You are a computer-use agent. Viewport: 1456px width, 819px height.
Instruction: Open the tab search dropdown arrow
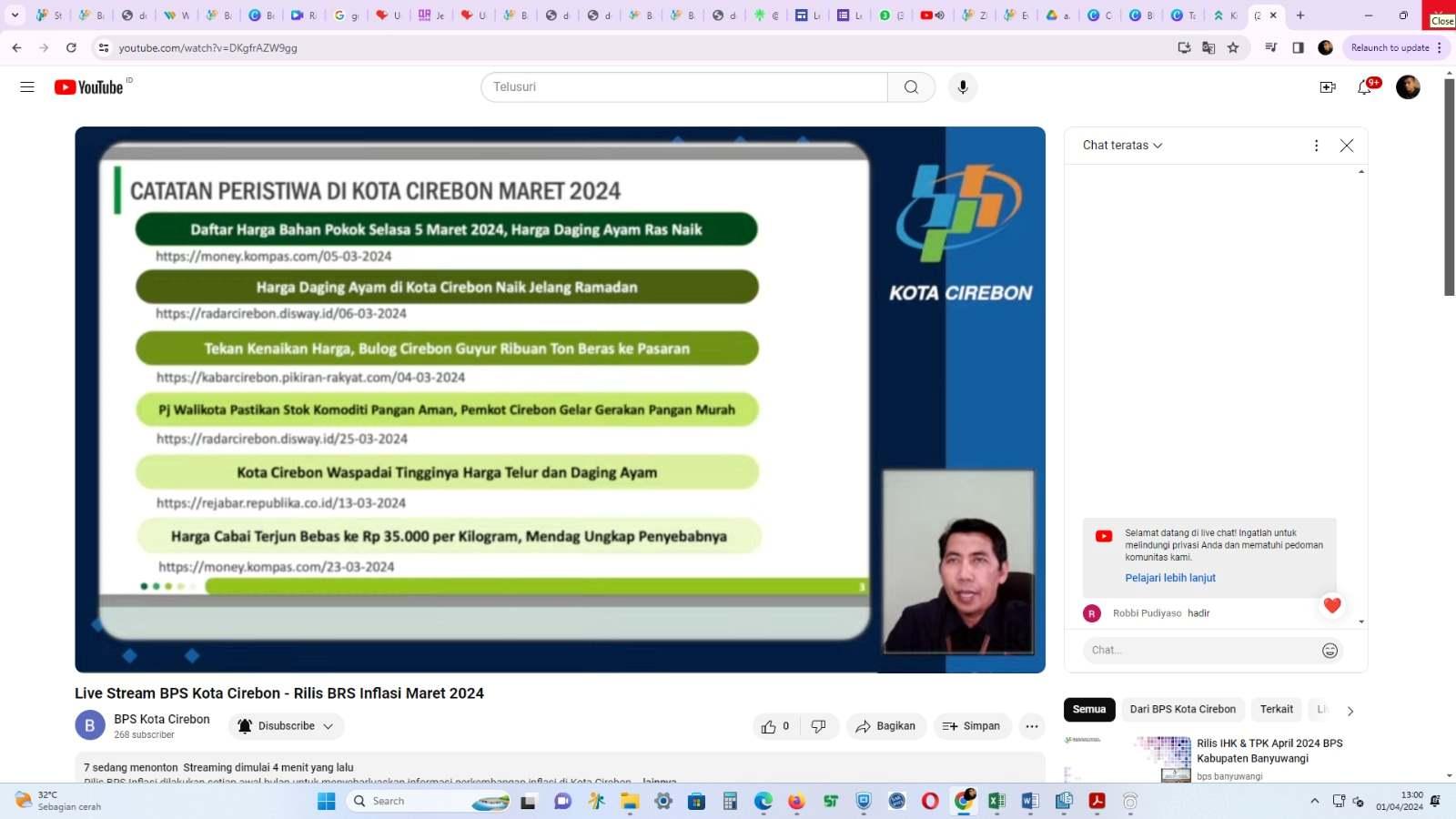tap(15, 15)
